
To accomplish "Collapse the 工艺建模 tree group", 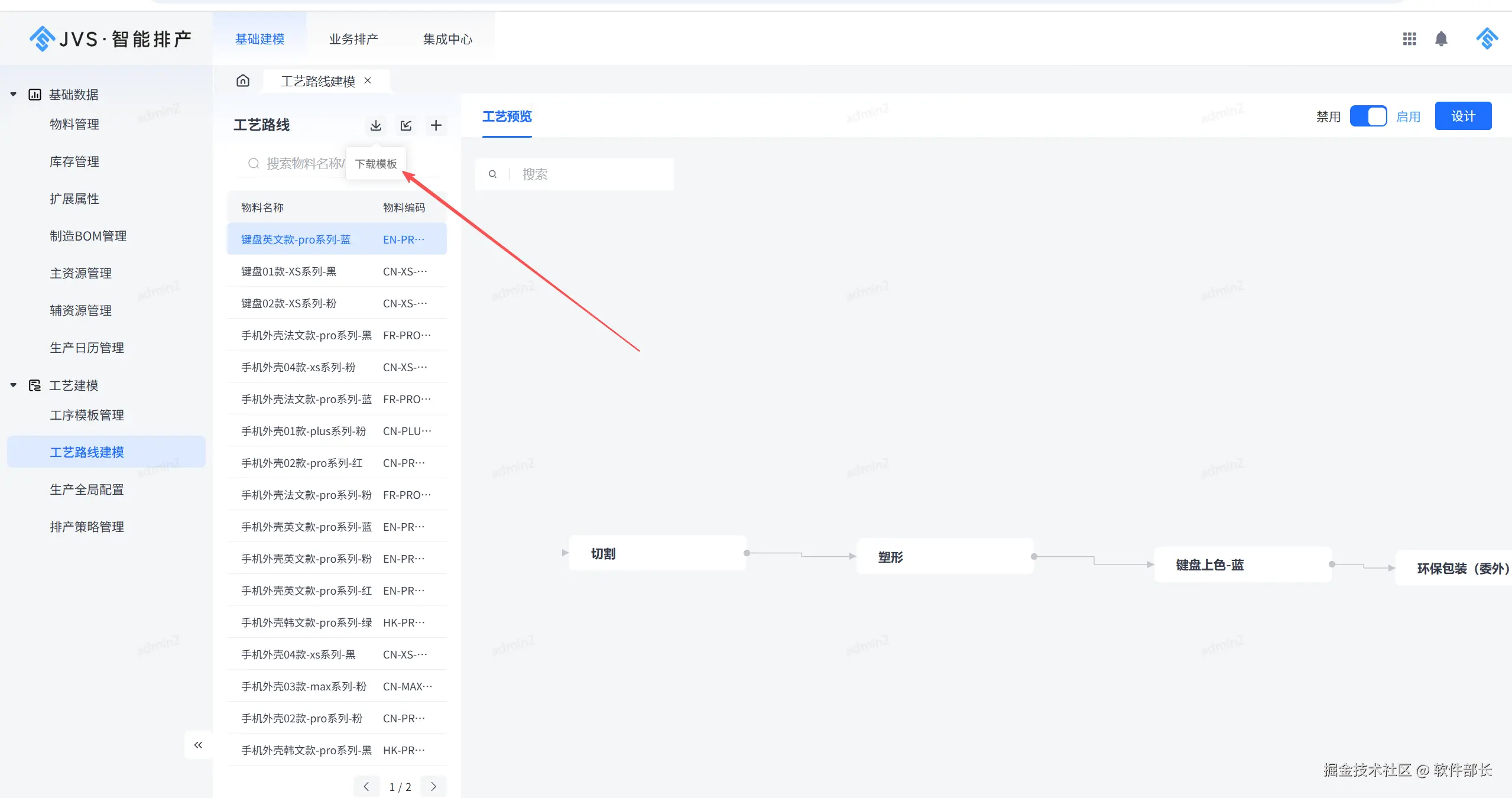I will coord(13,385).
